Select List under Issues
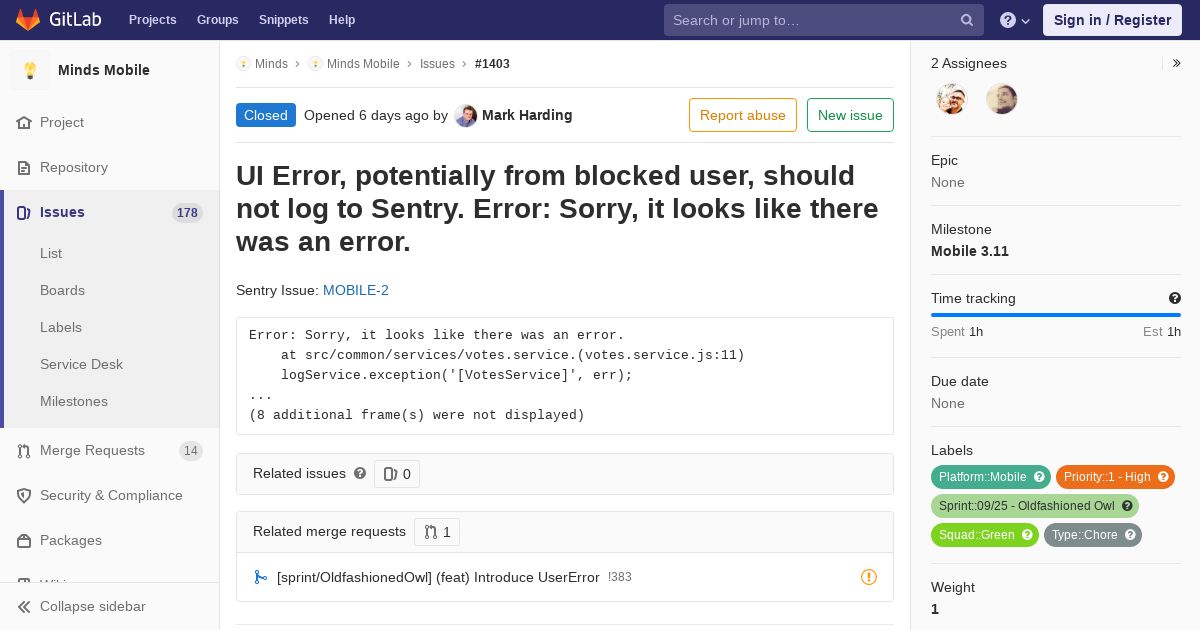 click(51, 253)
